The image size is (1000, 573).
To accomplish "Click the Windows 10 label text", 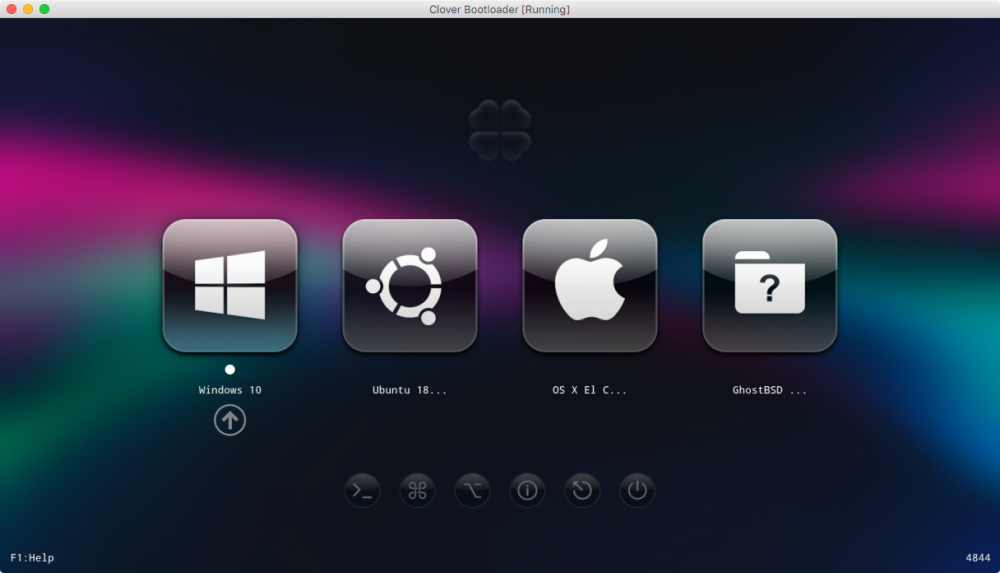I will [230, 390].
